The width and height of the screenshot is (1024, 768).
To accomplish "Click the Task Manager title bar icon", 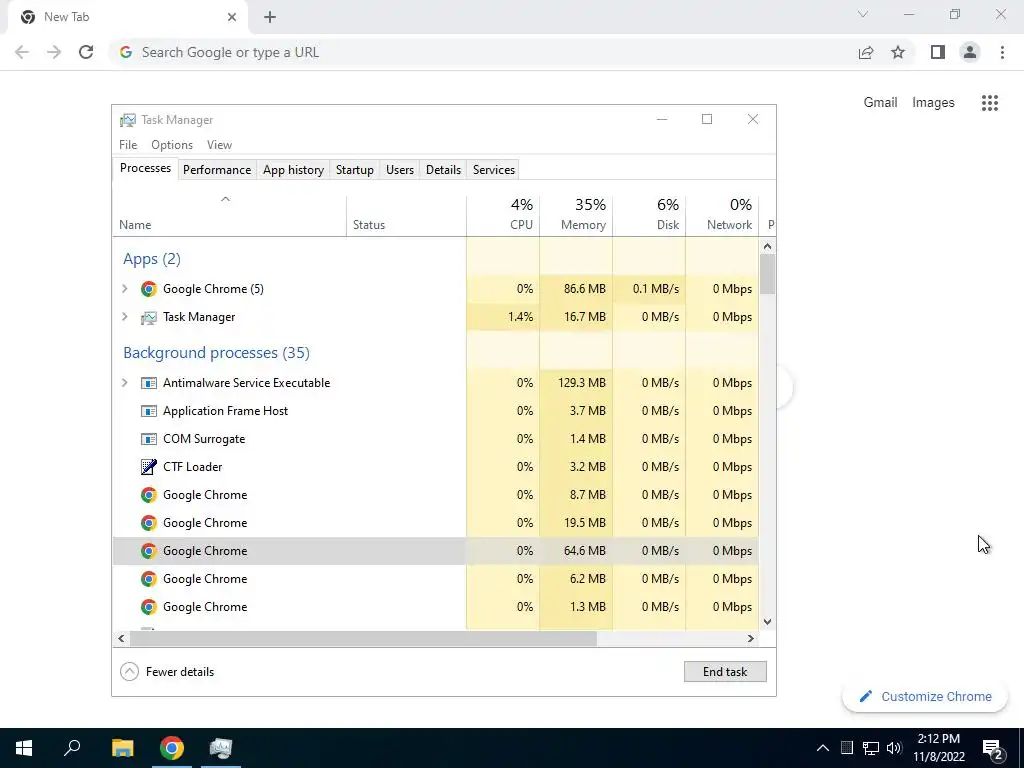I will pyautogui.click(x=128, y=120).
